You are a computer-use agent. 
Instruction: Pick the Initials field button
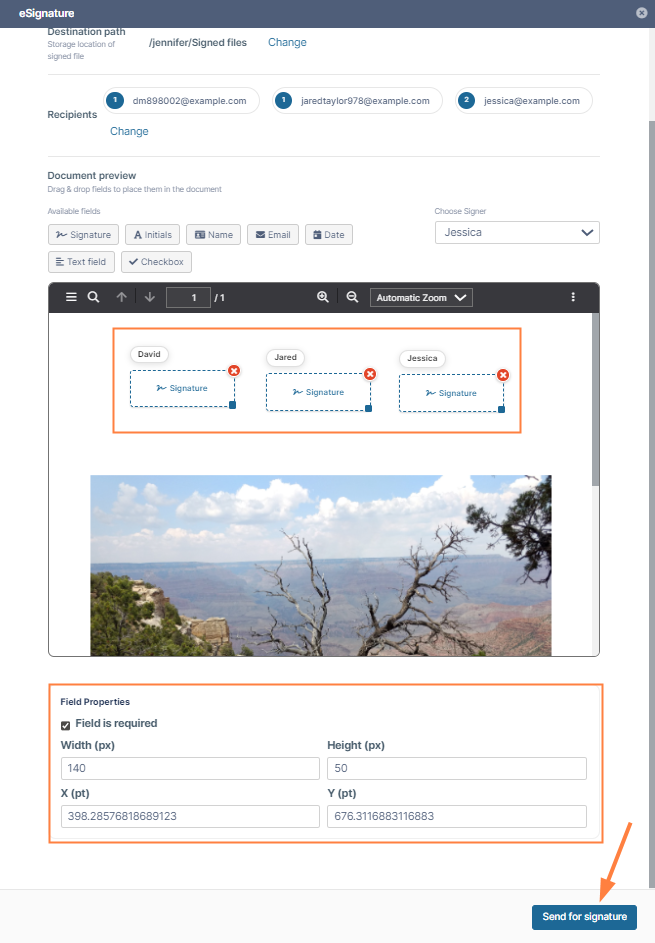153,235
